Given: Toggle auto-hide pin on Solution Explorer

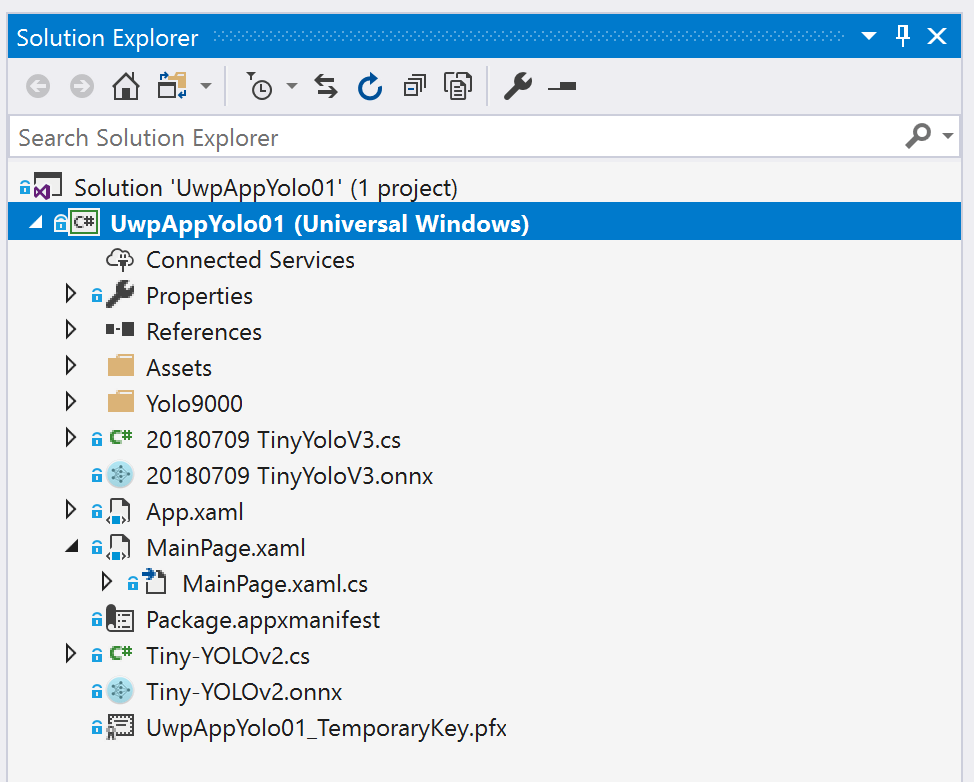Looking at the screenshot, I should tap(903, 37).
